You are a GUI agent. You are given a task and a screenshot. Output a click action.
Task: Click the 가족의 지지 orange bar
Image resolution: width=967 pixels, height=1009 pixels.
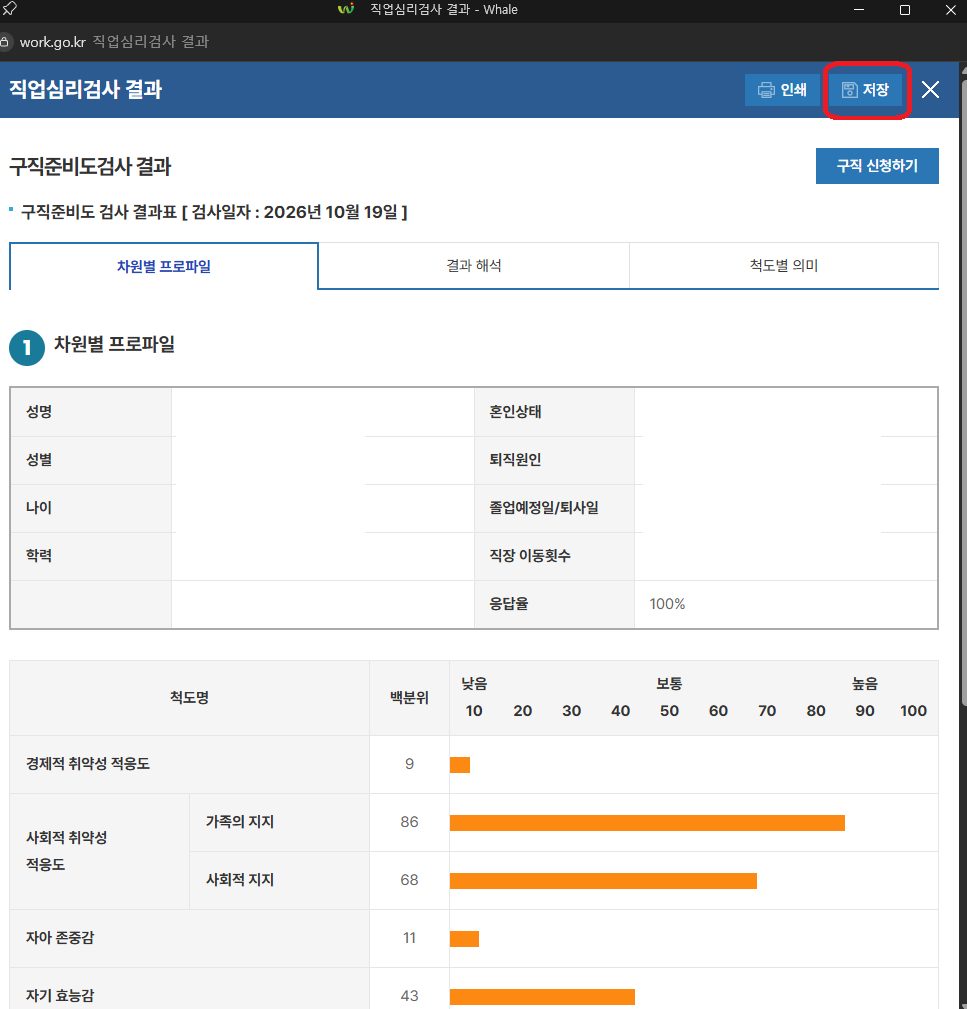647,822
